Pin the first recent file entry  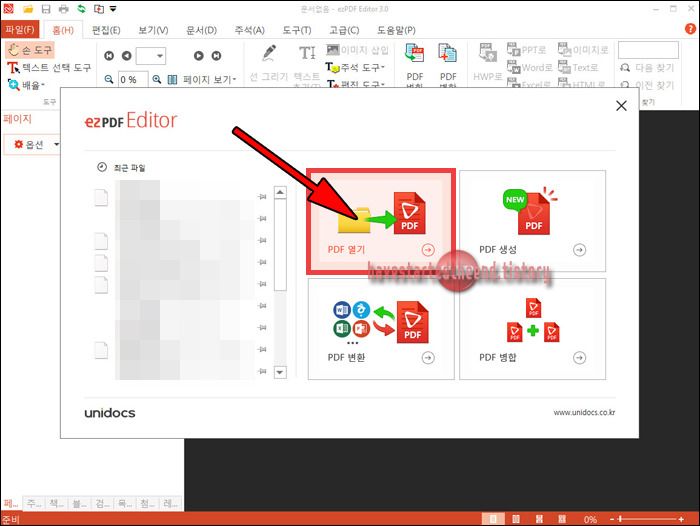point(262,196)
